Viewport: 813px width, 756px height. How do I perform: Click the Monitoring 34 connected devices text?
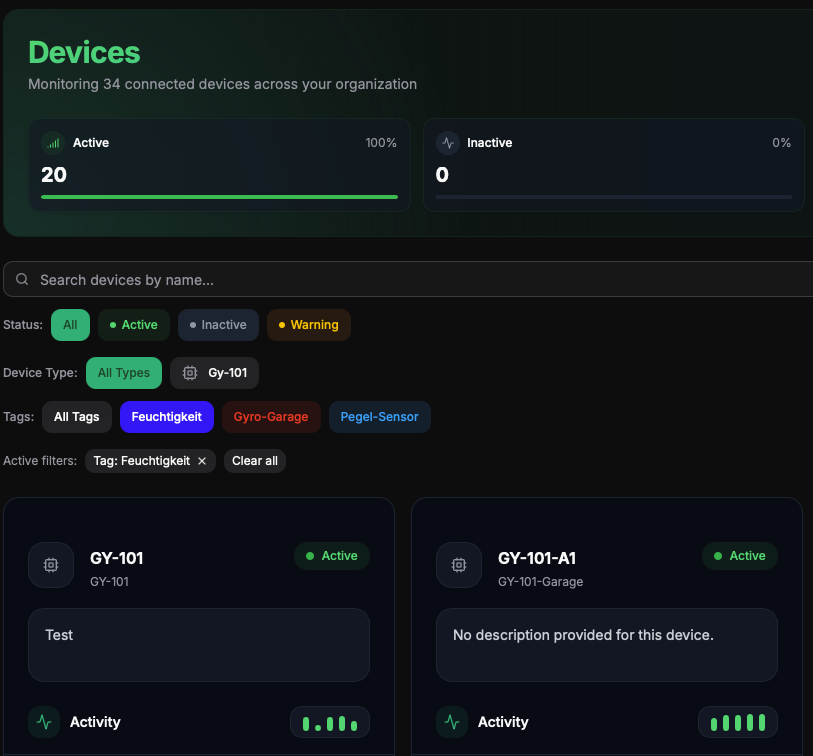point(222,84)
